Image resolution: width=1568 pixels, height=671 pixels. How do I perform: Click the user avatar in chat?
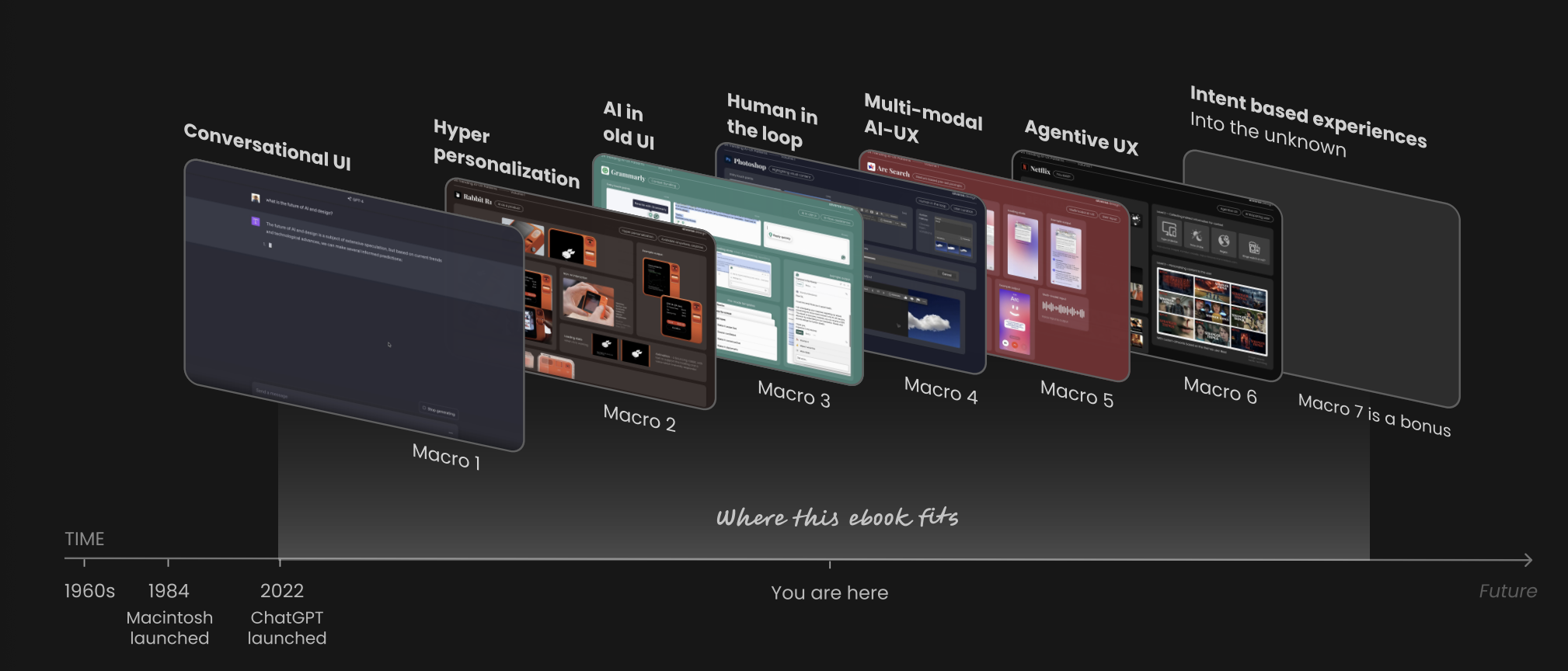click(x=255, y=198)
